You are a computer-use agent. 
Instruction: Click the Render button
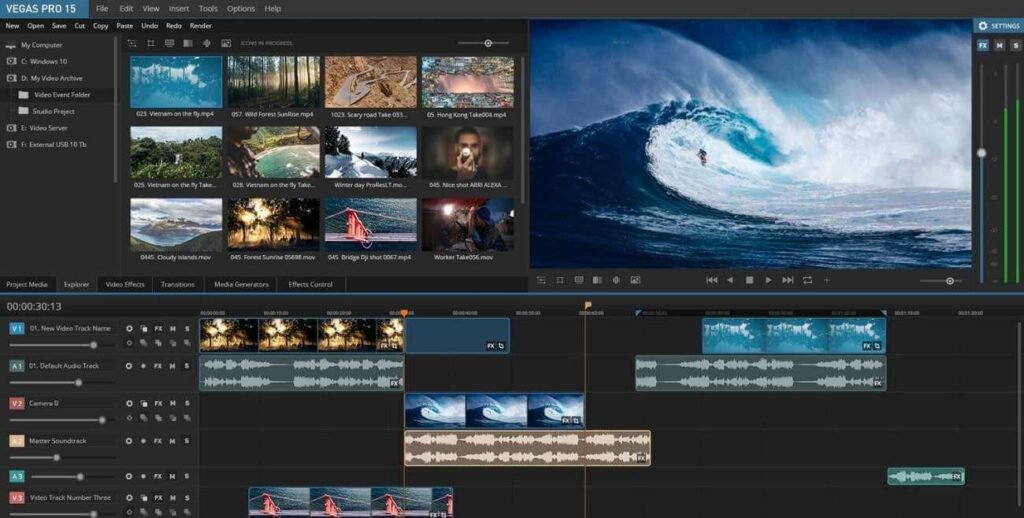coord(200,26)
